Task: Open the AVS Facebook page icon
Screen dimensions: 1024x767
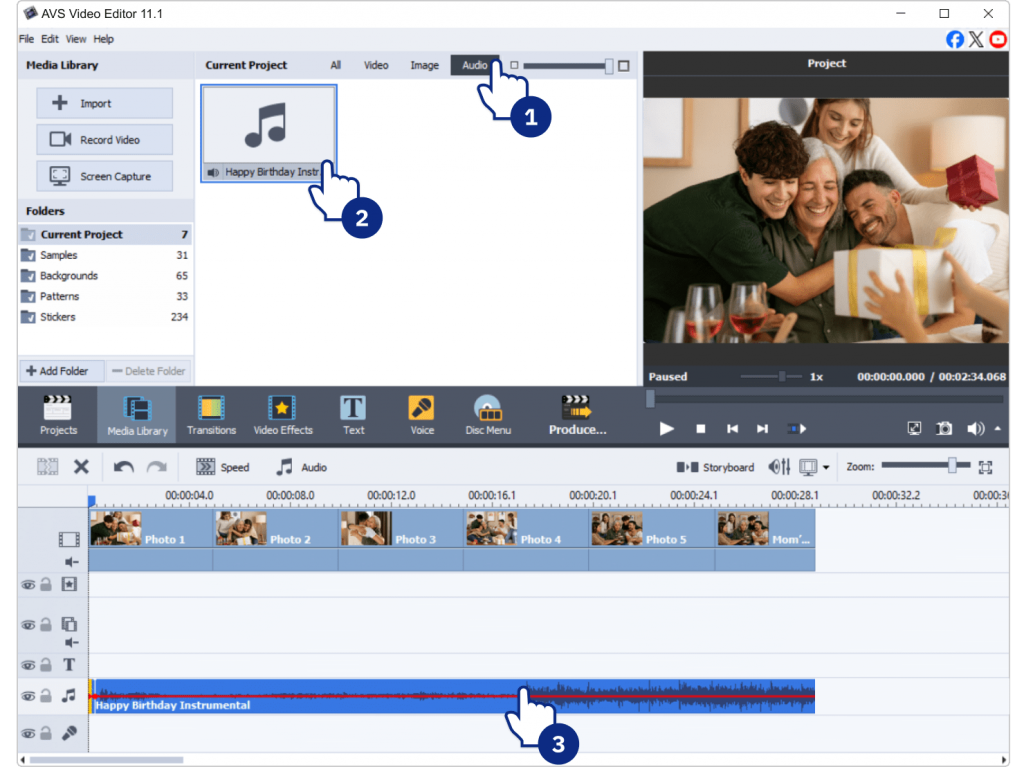Action: pos(954,39)
